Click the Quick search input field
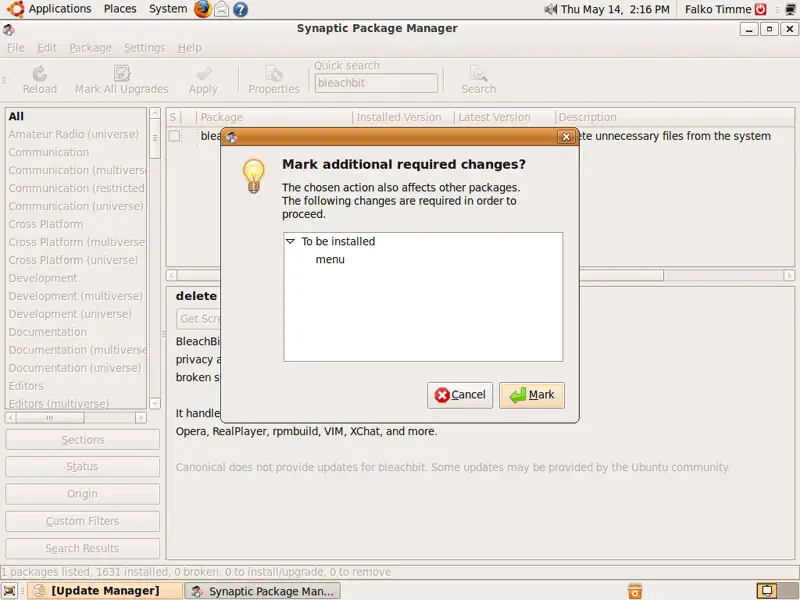The width and height of the screenshot is (800, 600). (376, 83)
